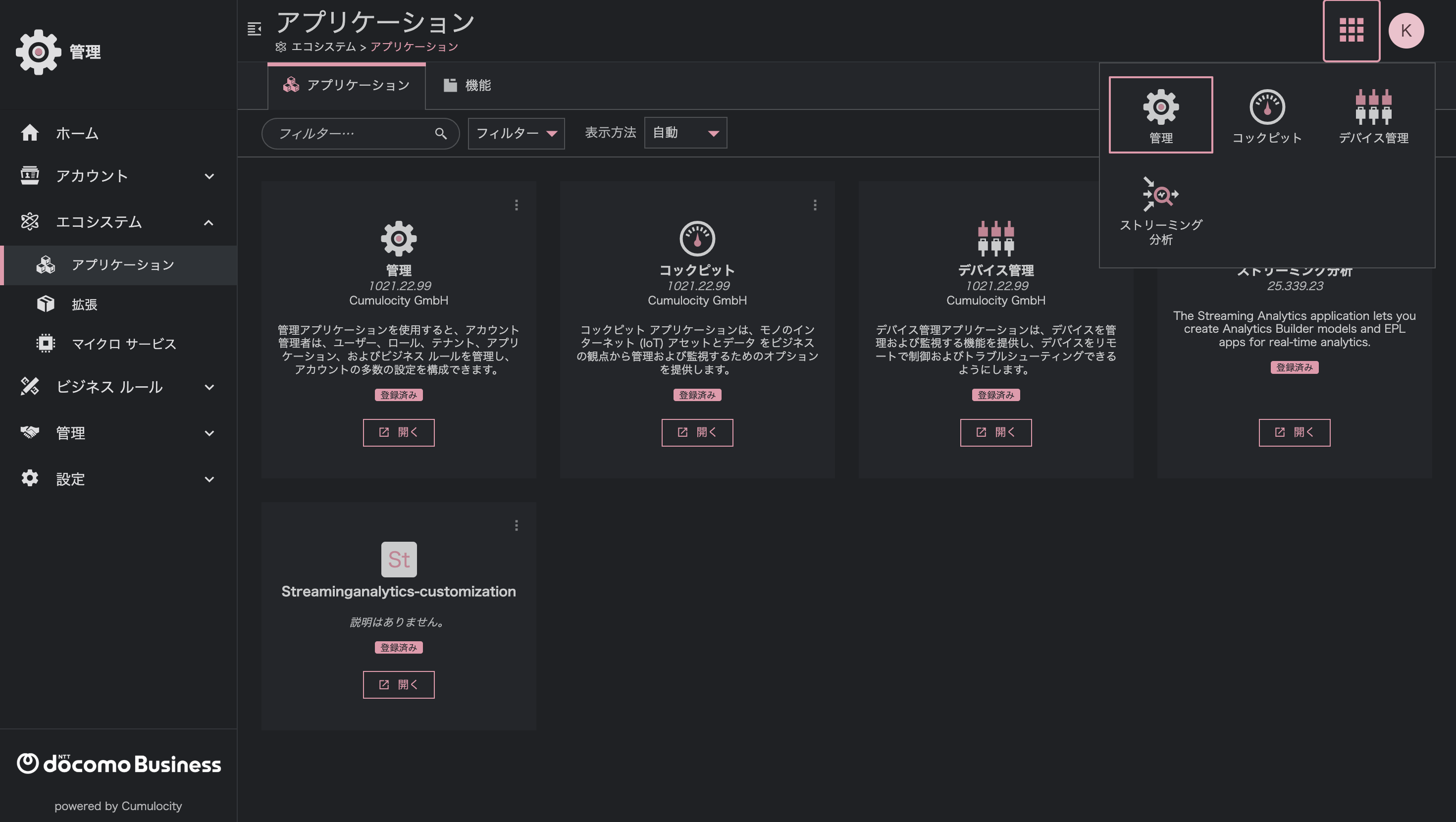Click the 登録済み badge on the デバイス管理 card

995,395
